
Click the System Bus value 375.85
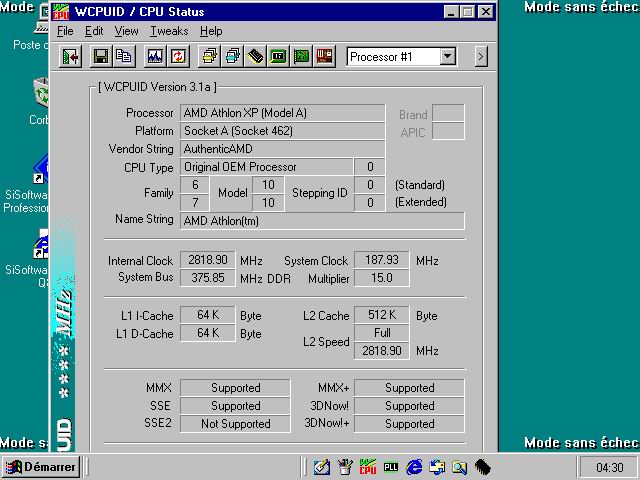208,278
